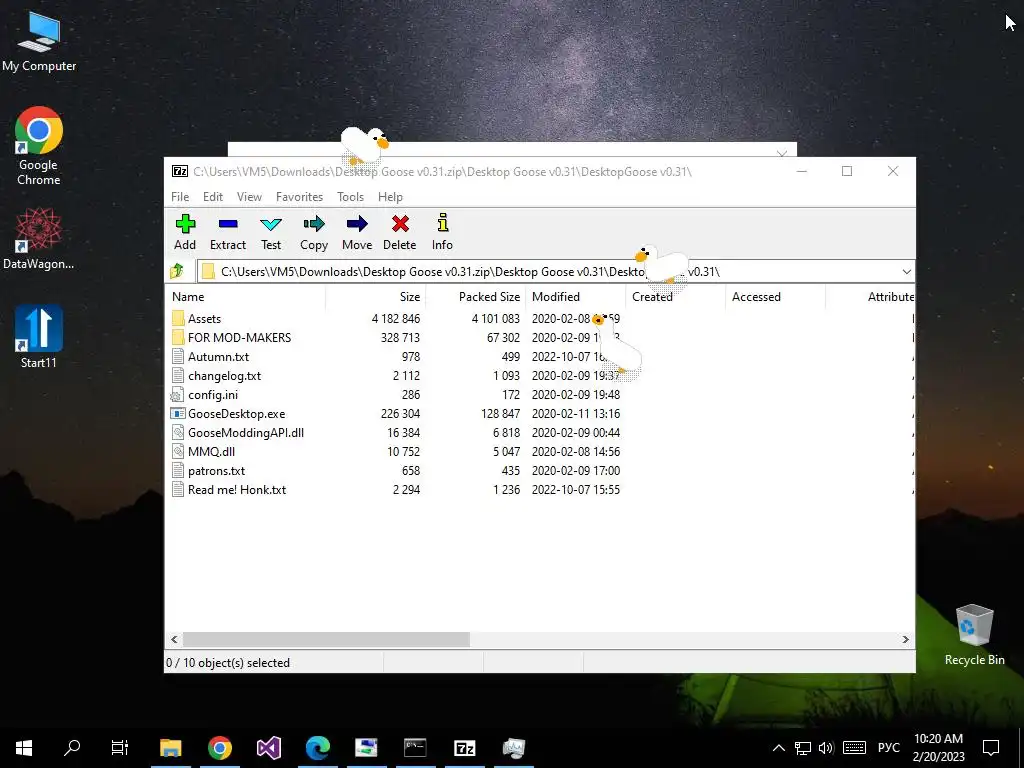This screenshot has height=768, width=1024.
Task: Sort by Accessed column header
Action: pos(776,296)
